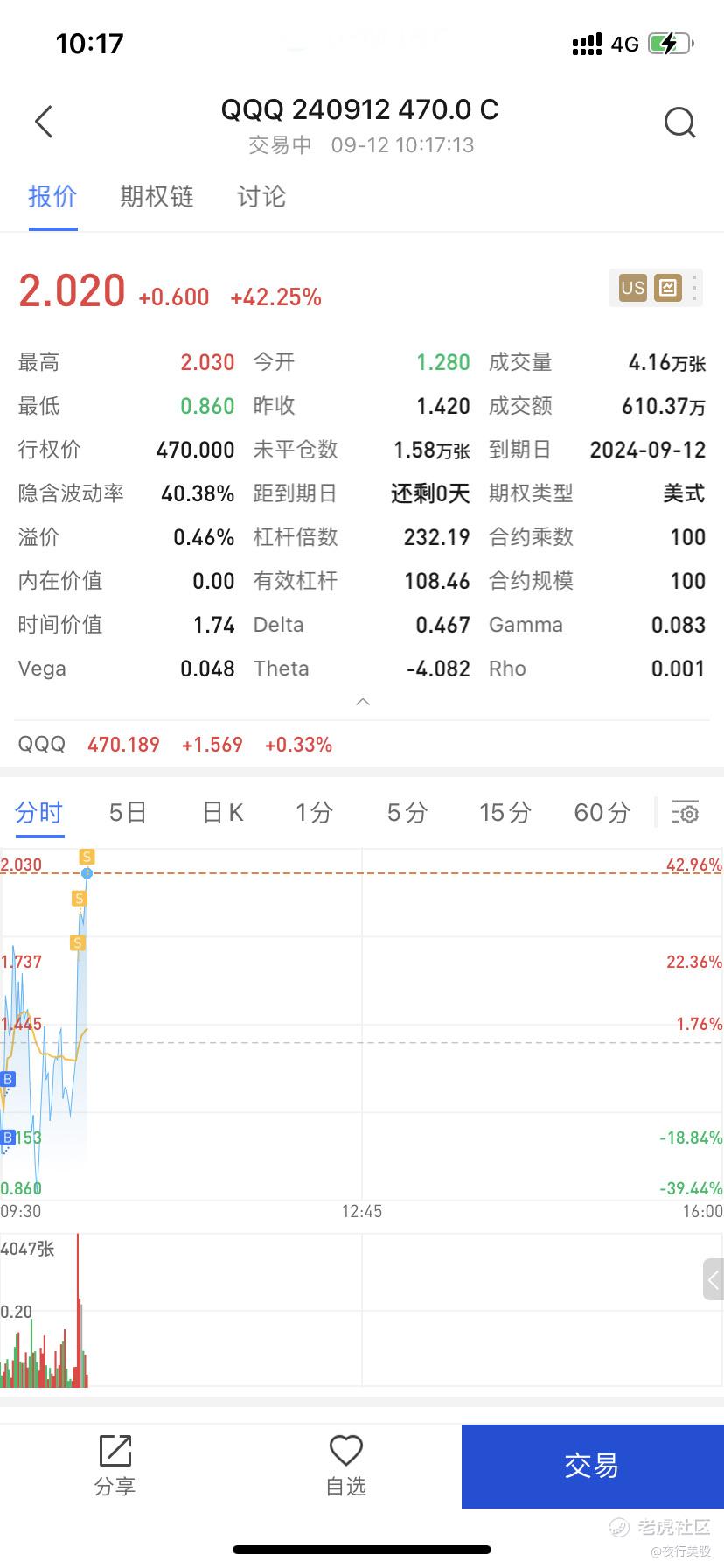Screen dimensions: 724x1568
Task: Select the 15分 chart period
Action: click(x=505, y=813)
